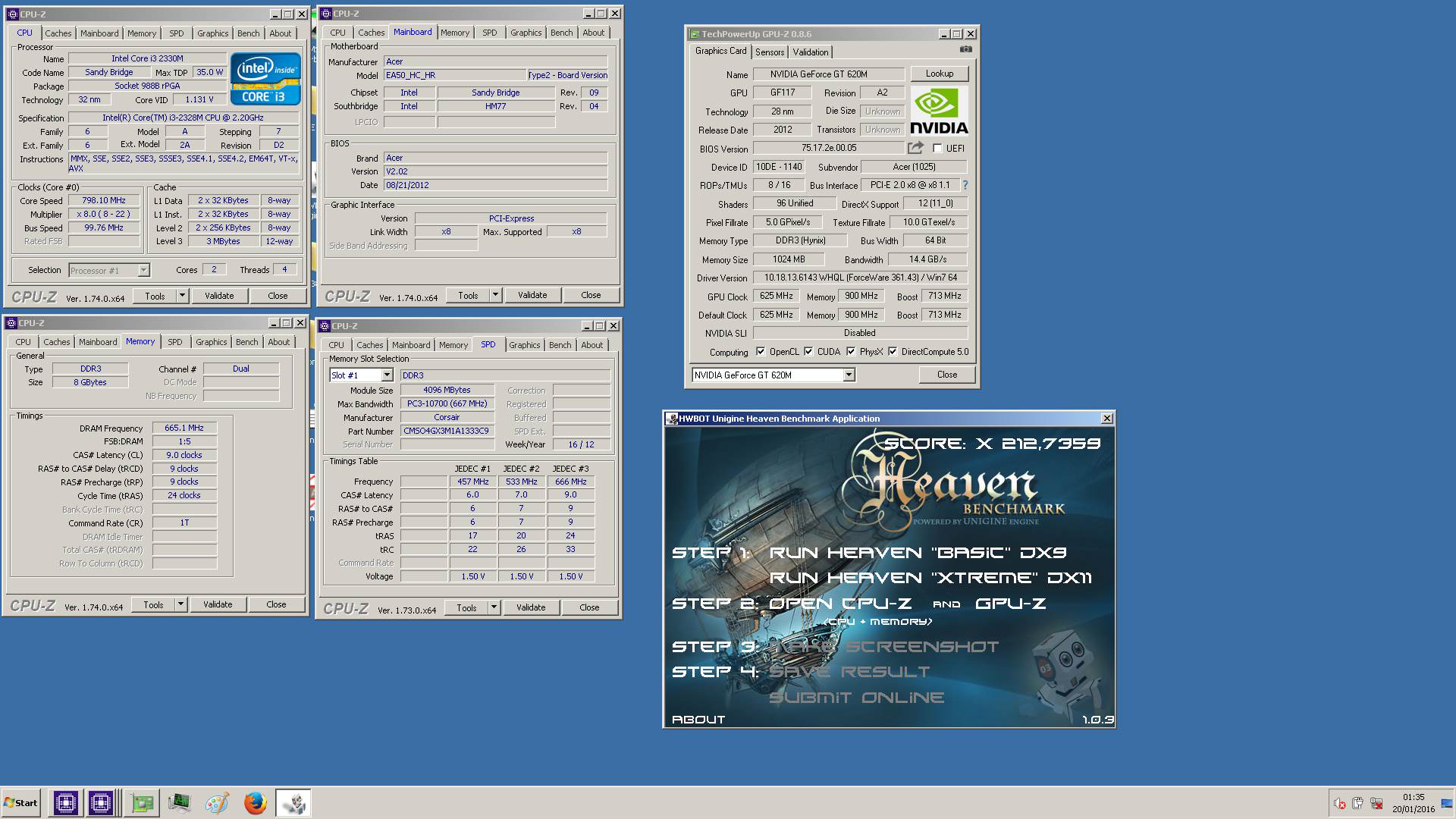Screen dimensions: 1456x819
Task: Click the Core Speed value 798.10 MHz
Action: pos(104,201)
